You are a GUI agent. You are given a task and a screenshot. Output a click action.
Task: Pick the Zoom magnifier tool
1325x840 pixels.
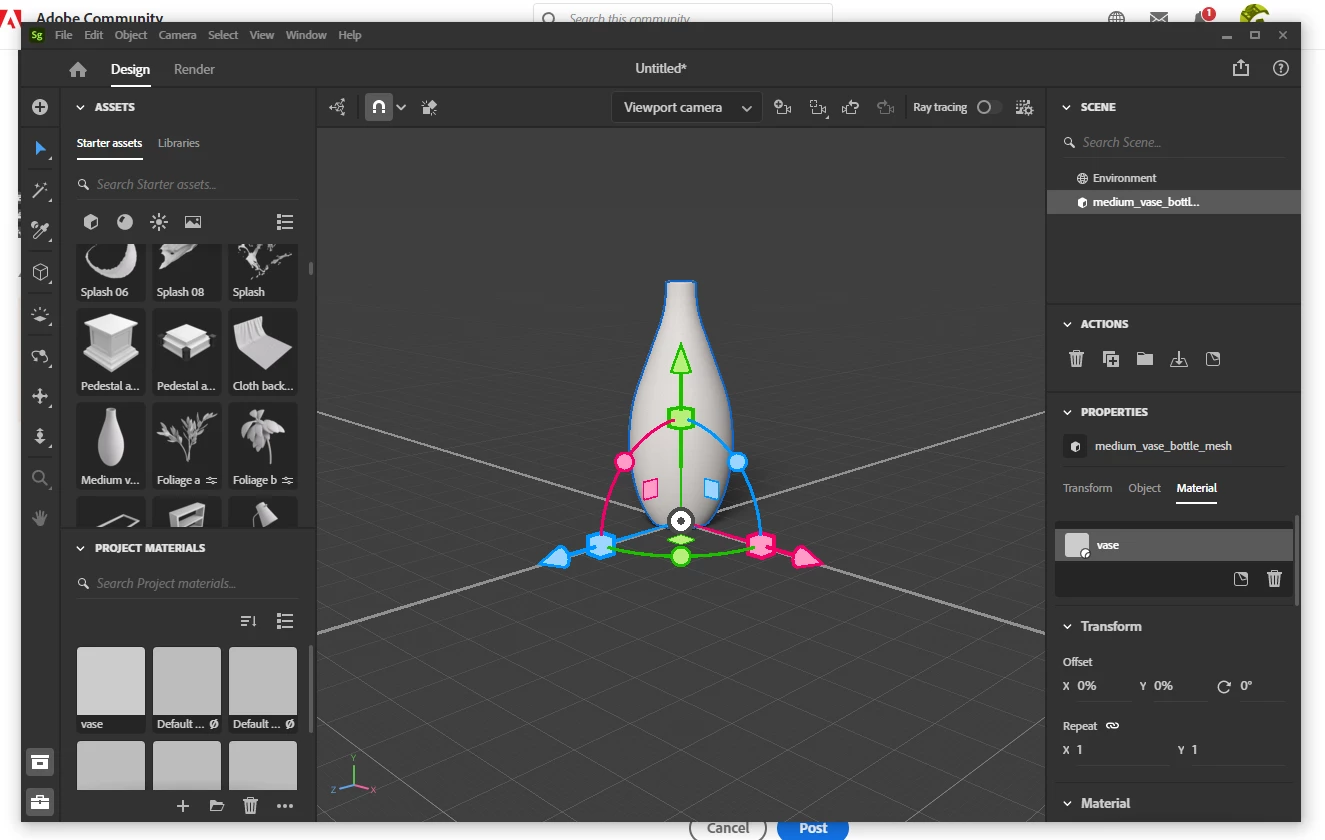40,479
